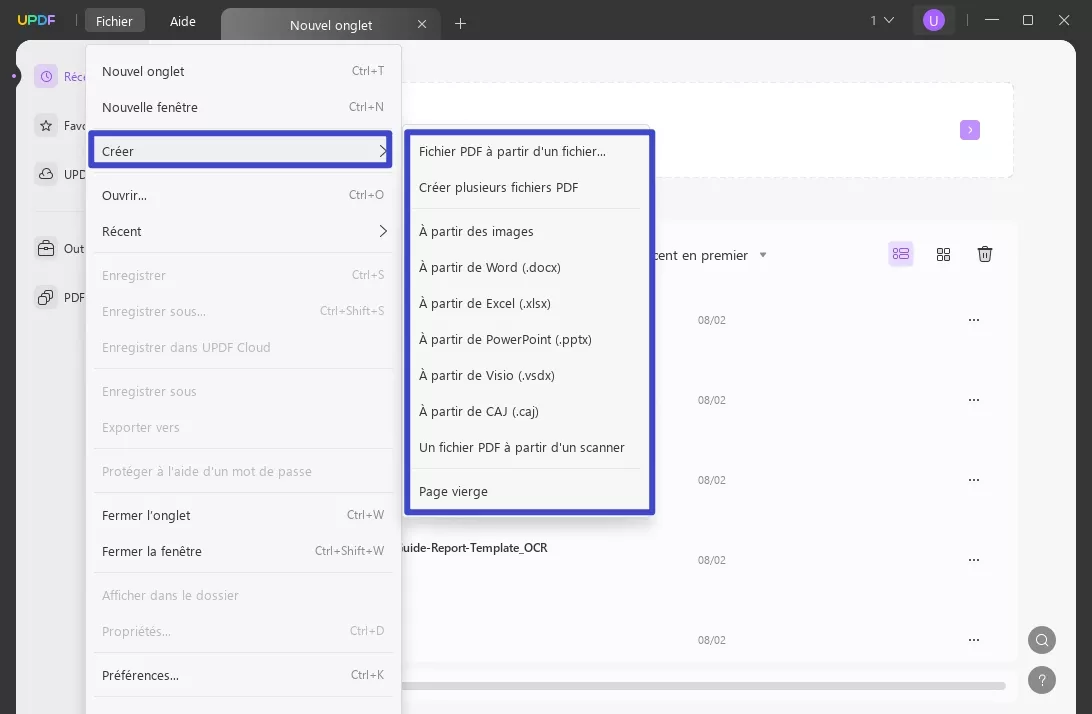The width and height of the screenshot is (1092, 714).
Task: Select Nouvel onglet menu entry
Action: pyautogui.click(x=243, y=71)
